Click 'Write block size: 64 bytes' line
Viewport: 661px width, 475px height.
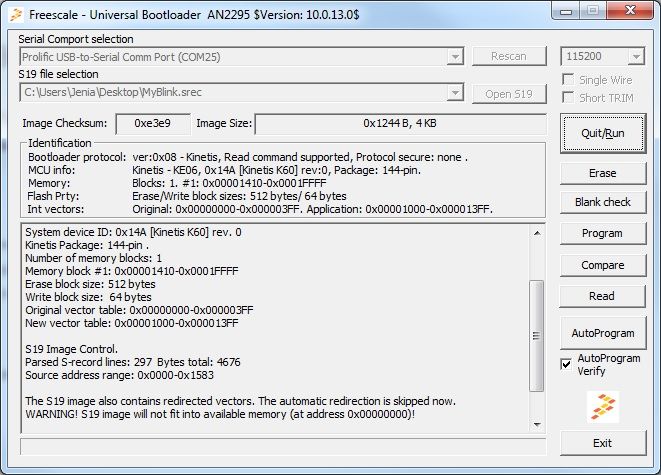(88, 298)
